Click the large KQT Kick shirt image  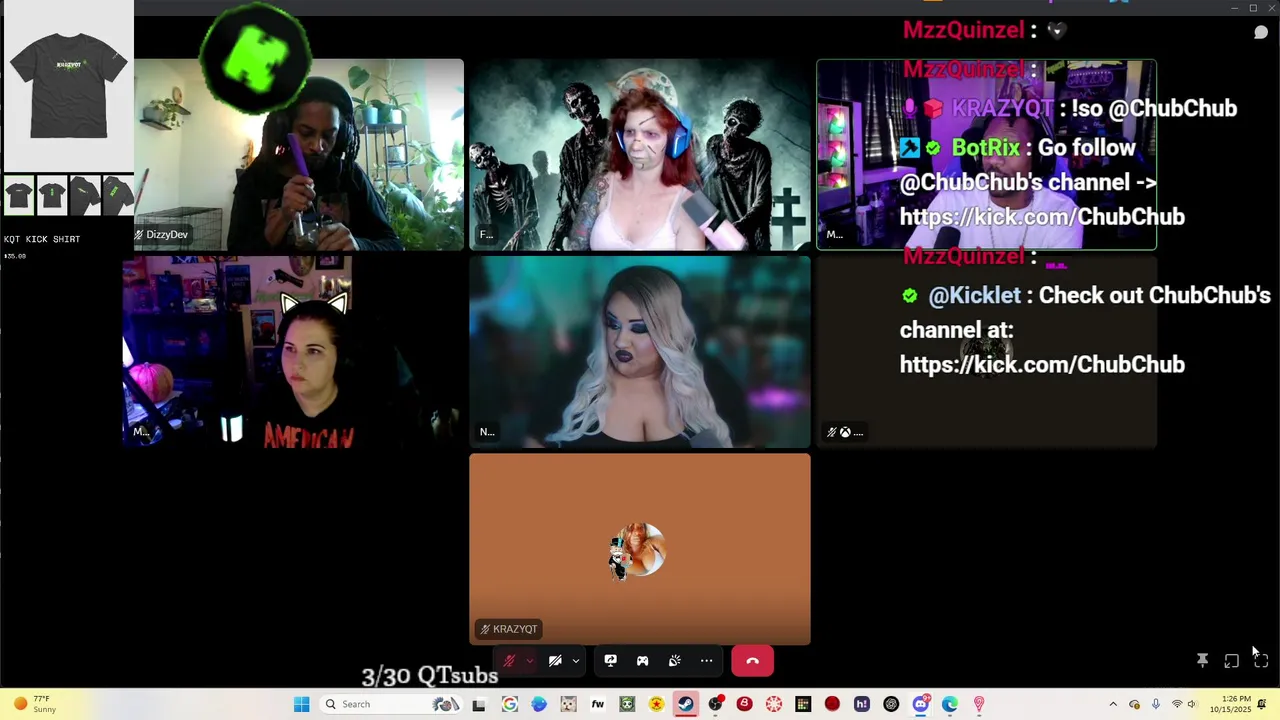coord(68,86)
